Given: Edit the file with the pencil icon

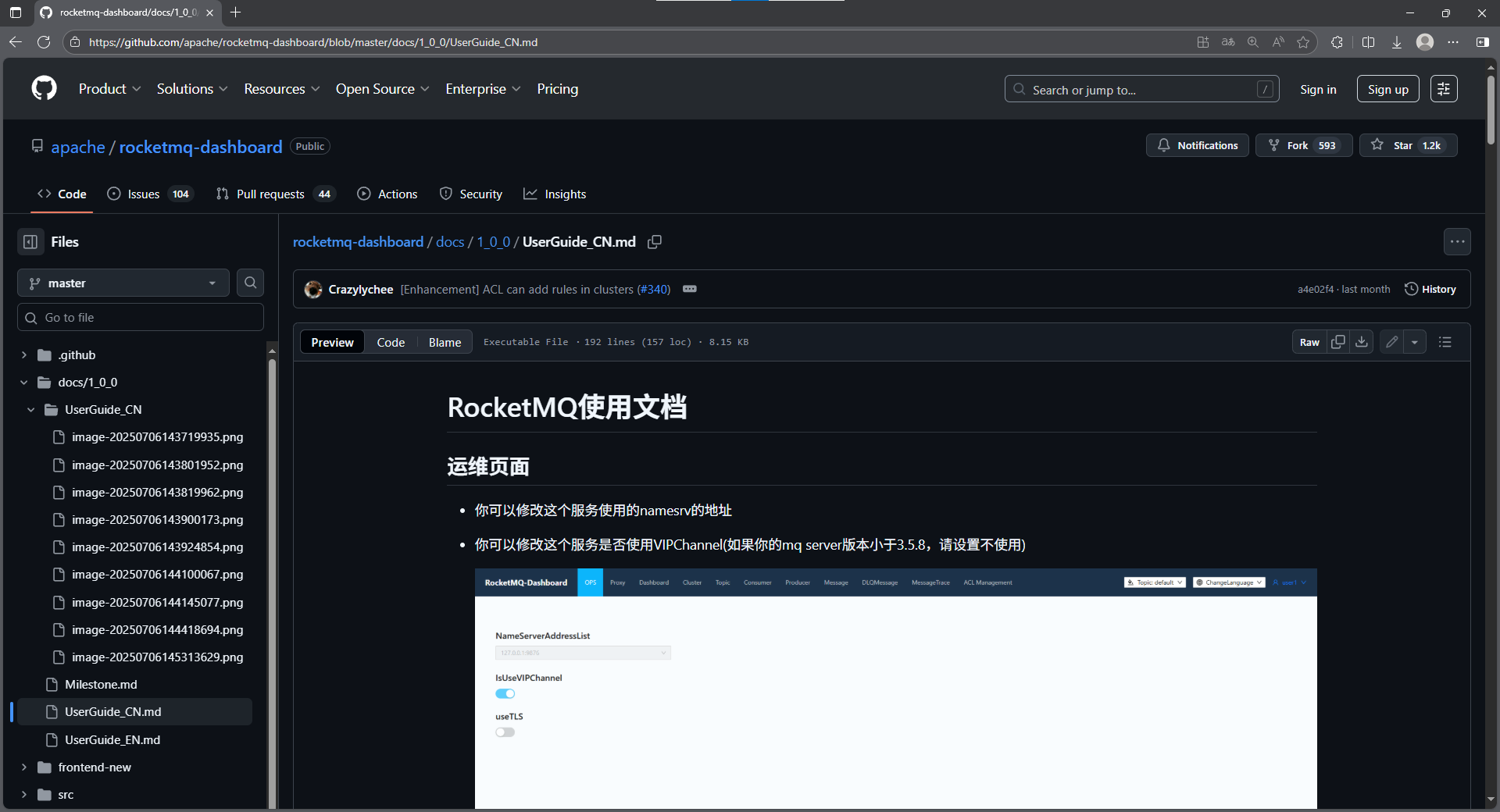Looking at the screenshot, I should pos(1391,342).
